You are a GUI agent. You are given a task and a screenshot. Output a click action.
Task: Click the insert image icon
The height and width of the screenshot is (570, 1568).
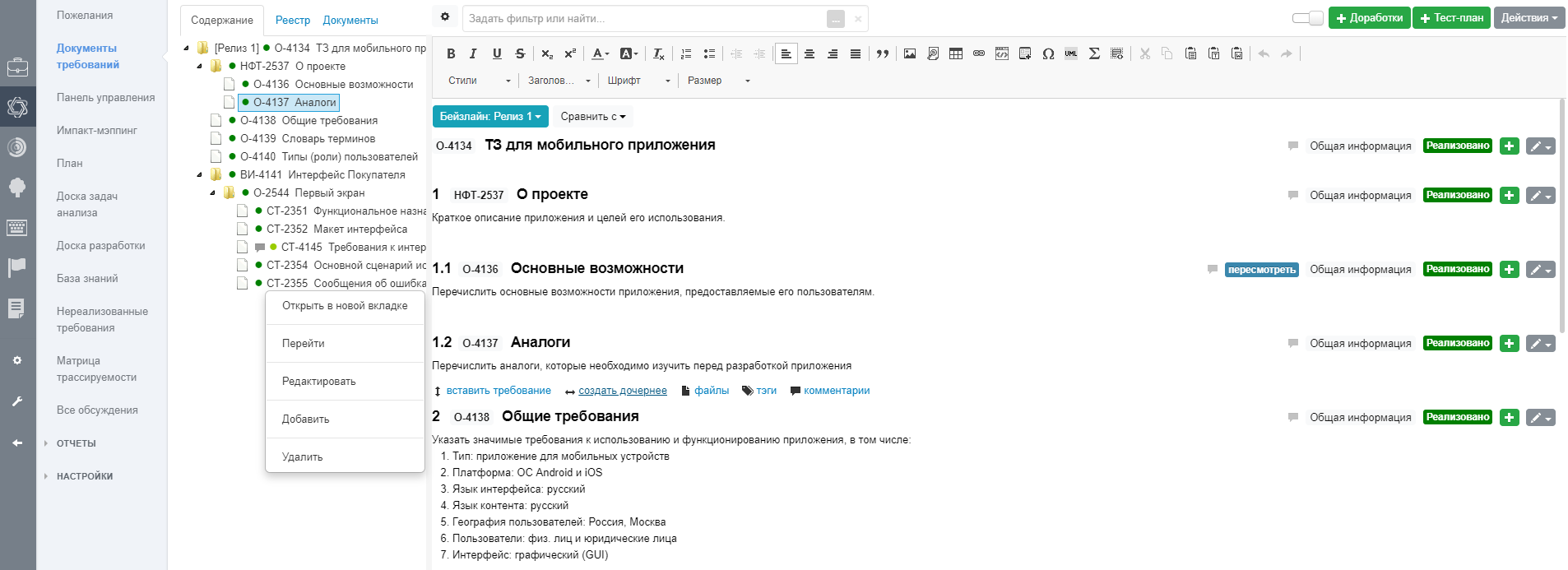point(909,53)
